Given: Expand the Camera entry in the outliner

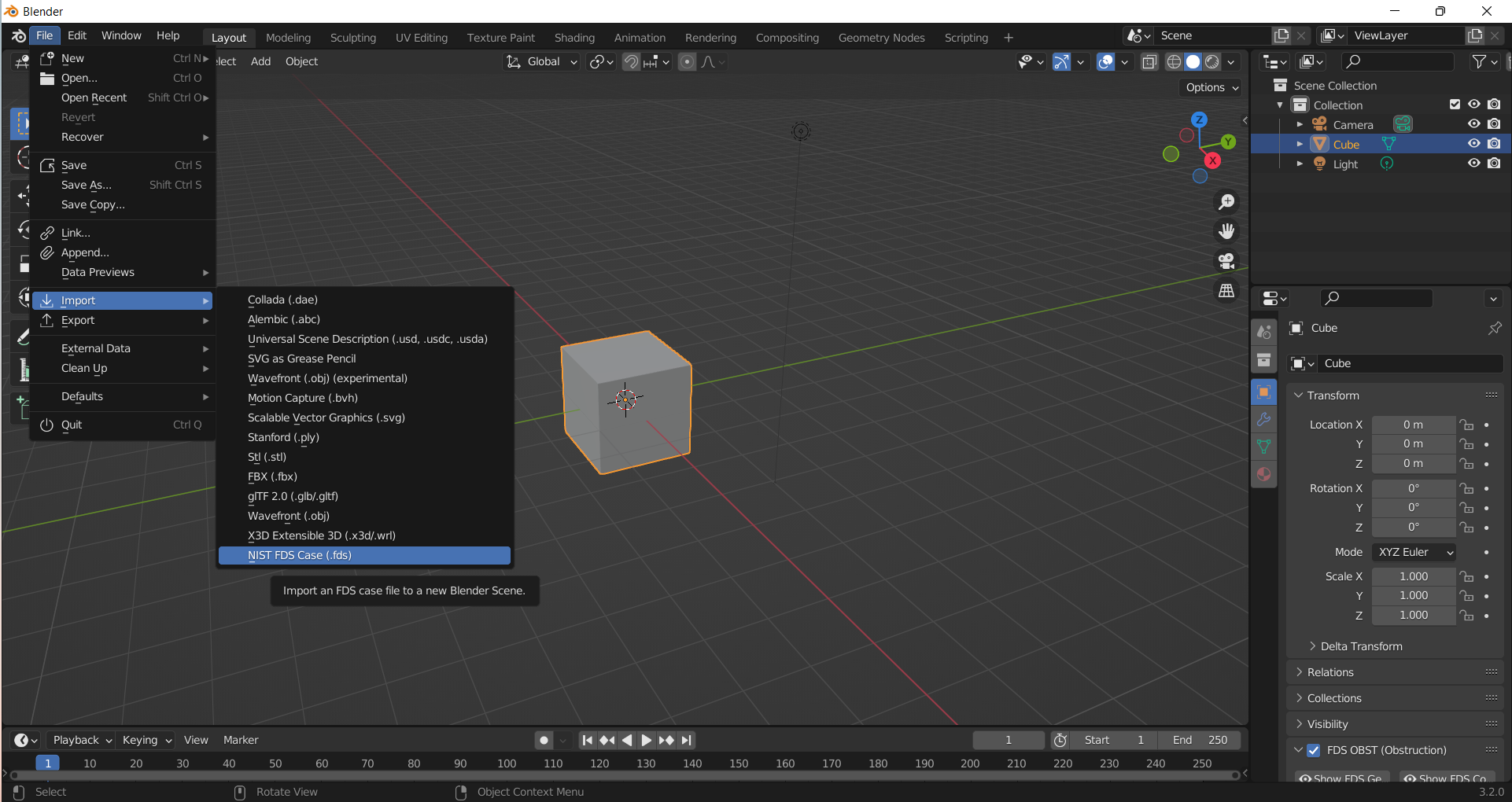Looking at the screenshot, I should pyautogui.click(x=1300, y=123).
